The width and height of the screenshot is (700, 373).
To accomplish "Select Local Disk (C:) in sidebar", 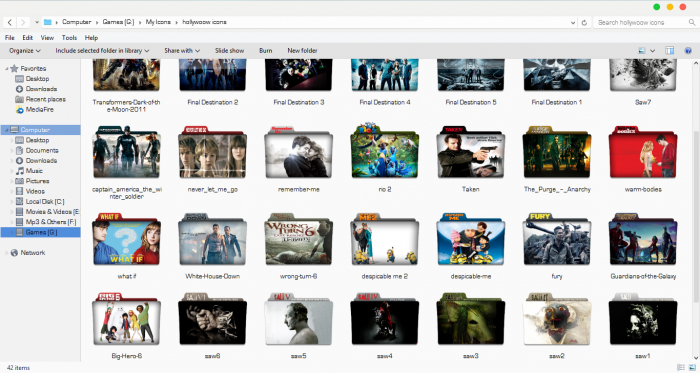I will (40, 201).
